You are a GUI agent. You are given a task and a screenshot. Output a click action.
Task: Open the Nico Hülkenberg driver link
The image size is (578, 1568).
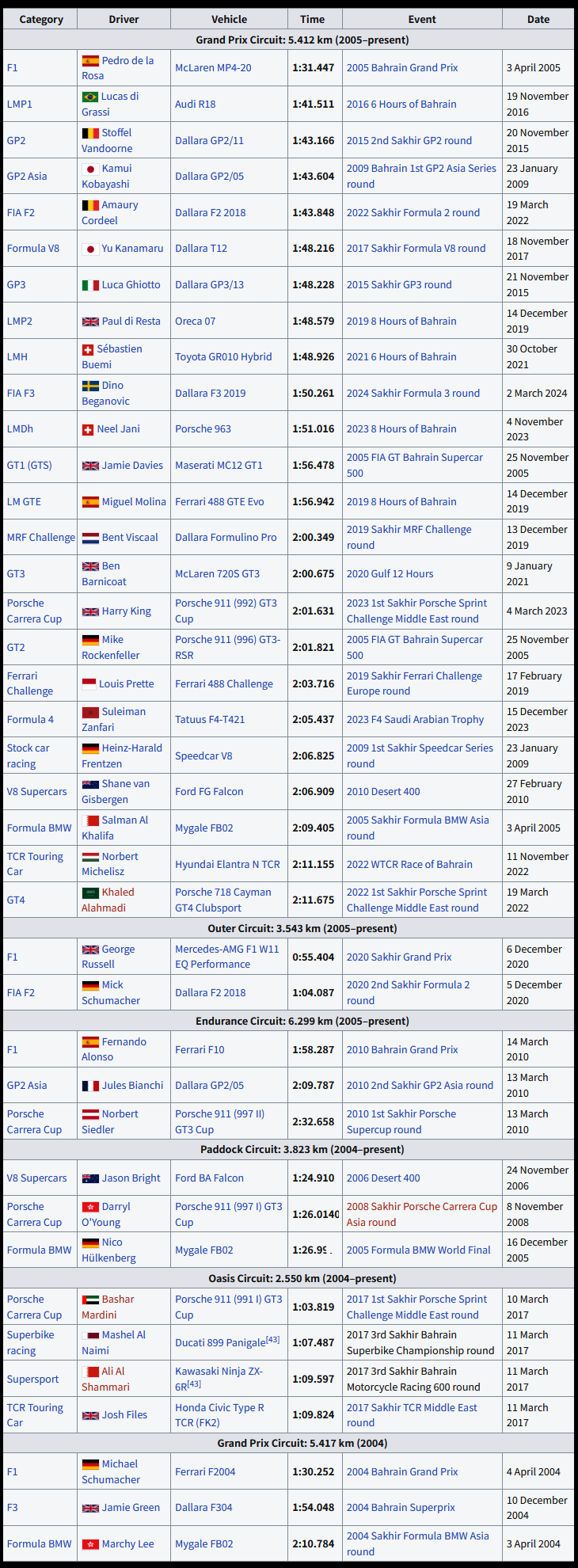tap(109, 1250)
